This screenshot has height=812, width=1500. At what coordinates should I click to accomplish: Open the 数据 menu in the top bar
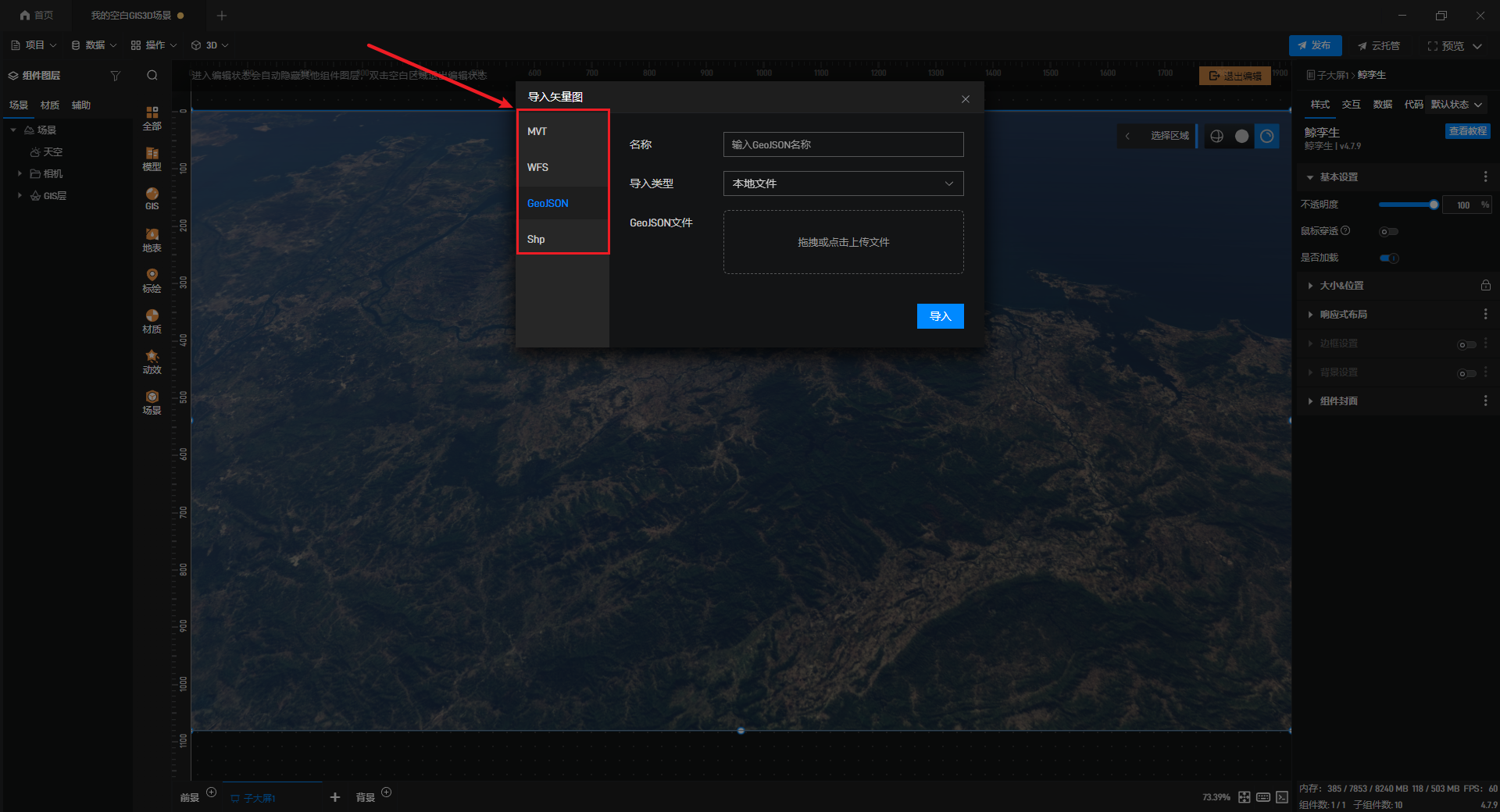click(94, 45)
